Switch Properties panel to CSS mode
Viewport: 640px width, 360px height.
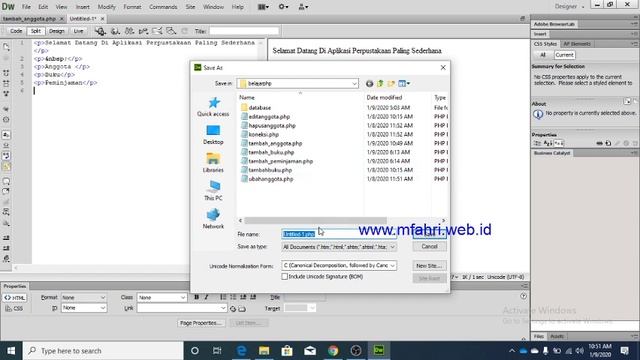[15, 309]
